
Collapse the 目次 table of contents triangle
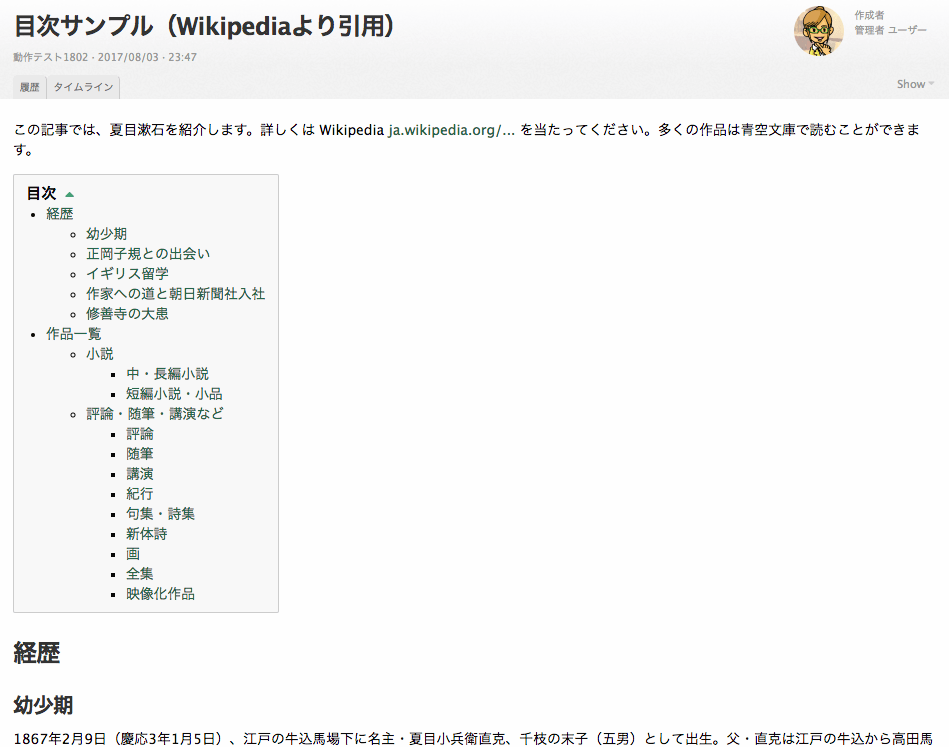tap(70, 194)
